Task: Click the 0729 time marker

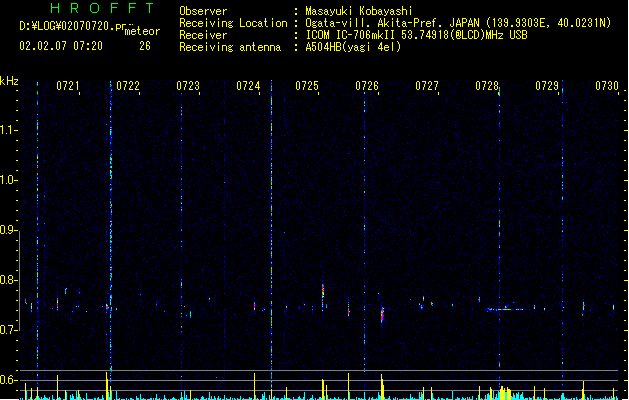Action: point(547,86)
